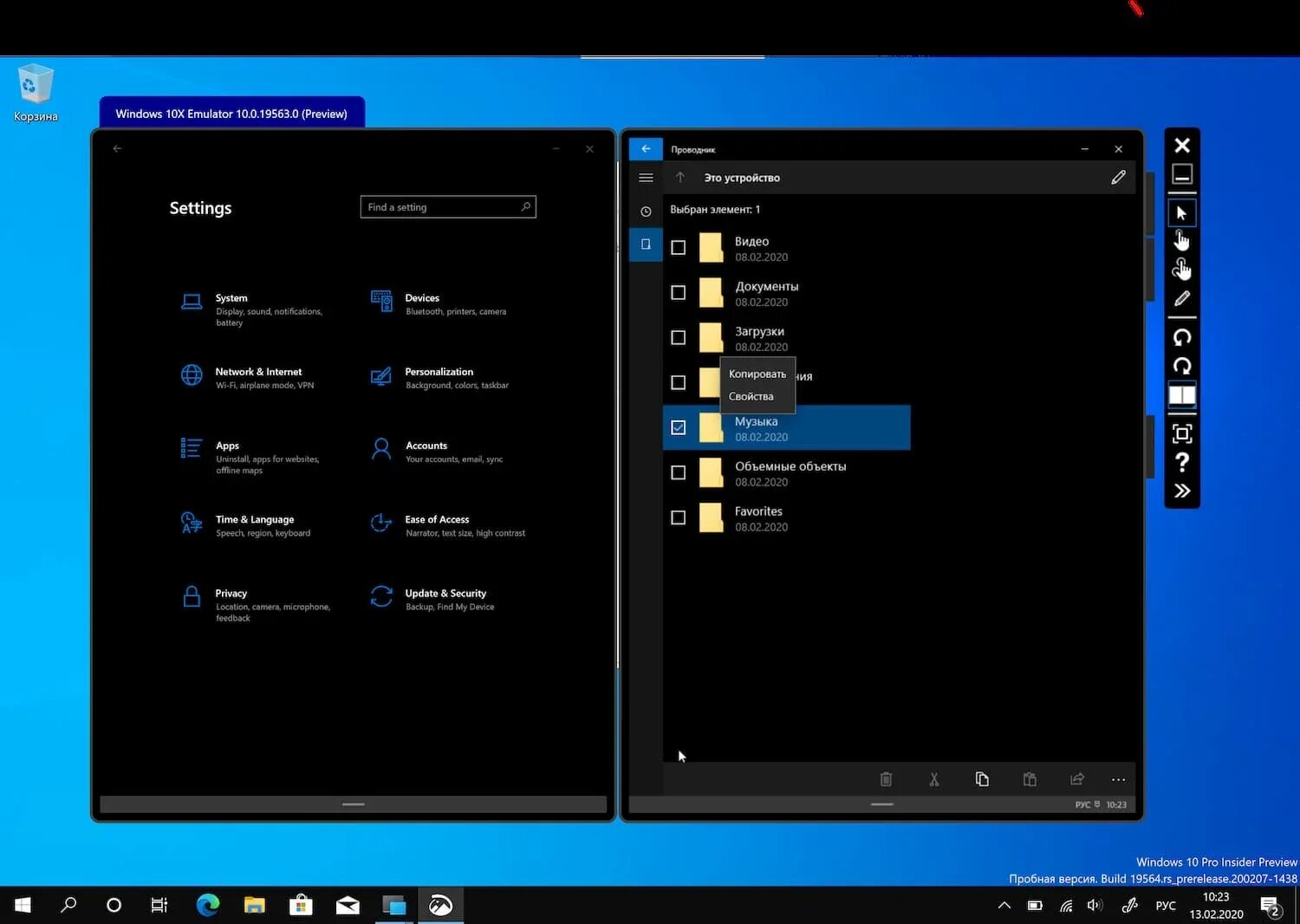Rotate emulator right
Screen dimensions: 1300x924
pyautogui.click(x=1182, y=366)
